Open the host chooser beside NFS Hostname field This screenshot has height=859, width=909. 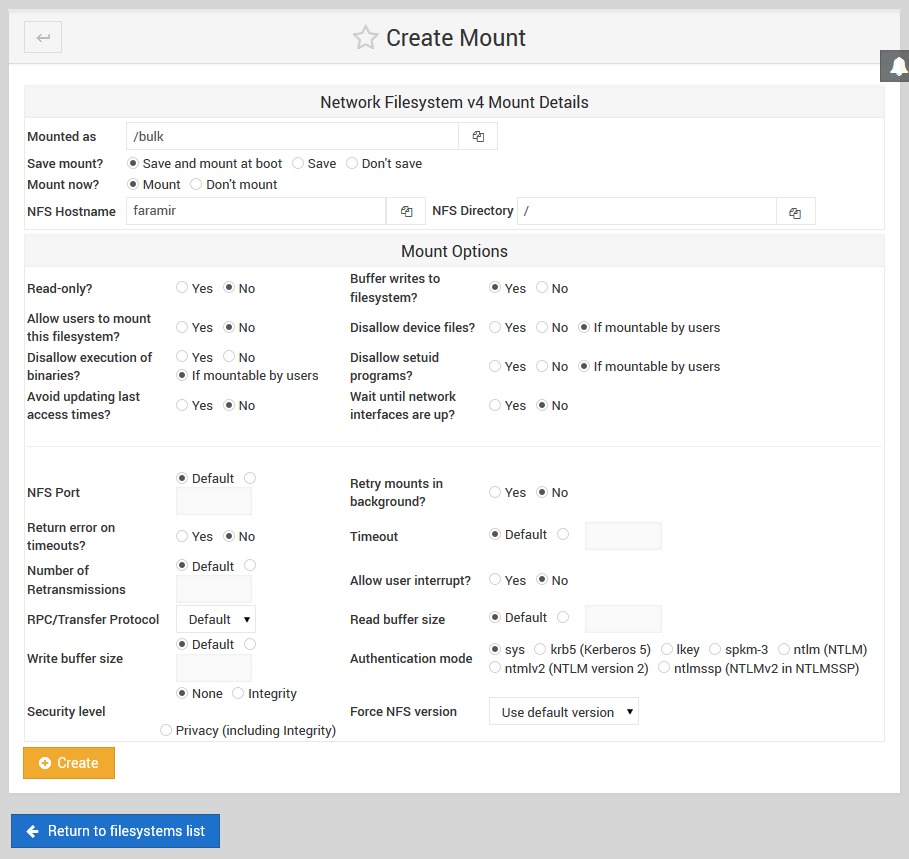tap(405, 211)
